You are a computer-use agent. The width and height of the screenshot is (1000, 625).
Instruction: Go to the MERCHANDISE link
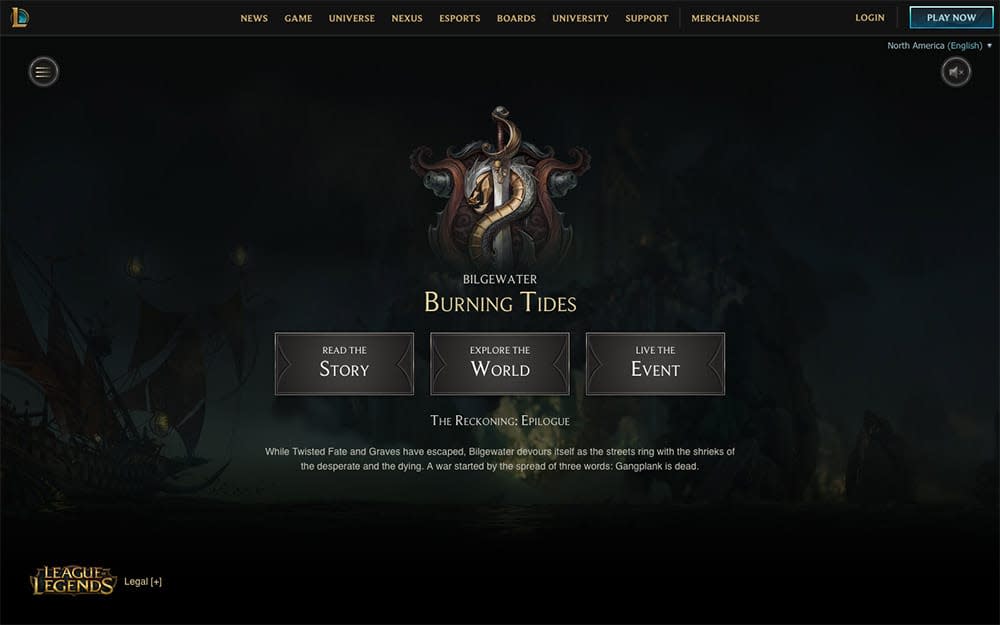[726, 18]
